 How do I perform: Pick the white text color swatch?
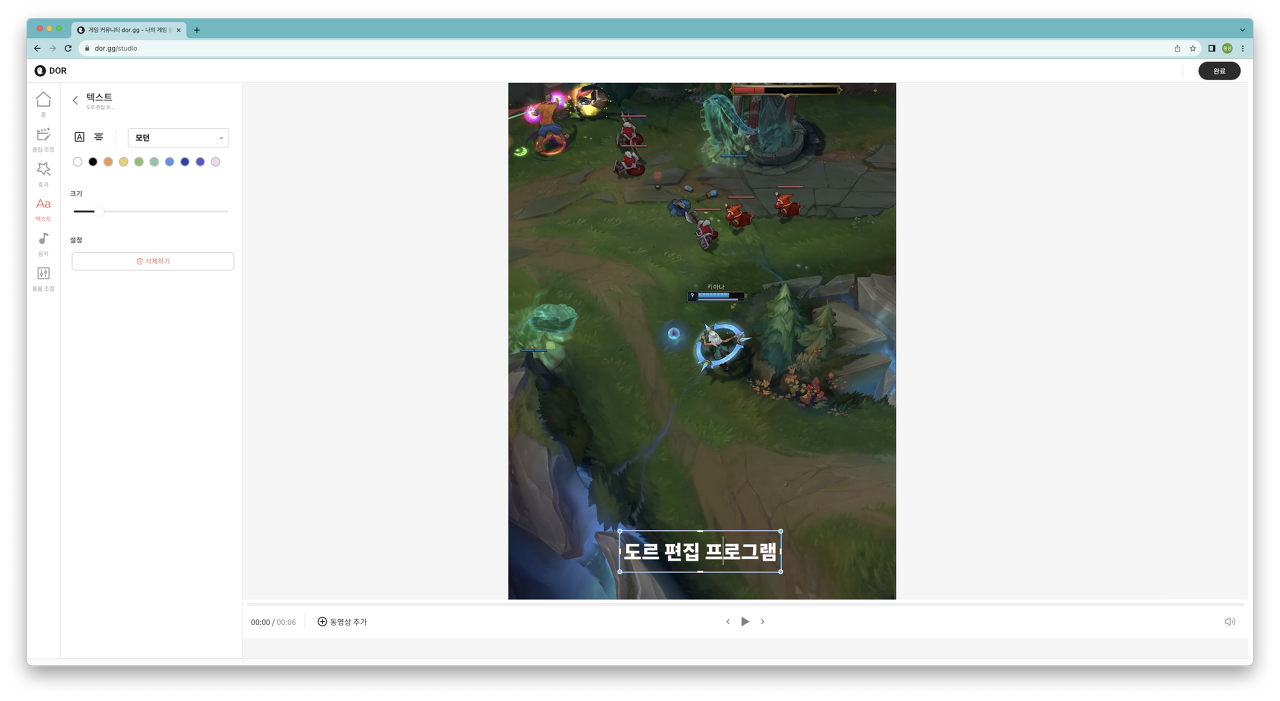(x=78, y=162)
